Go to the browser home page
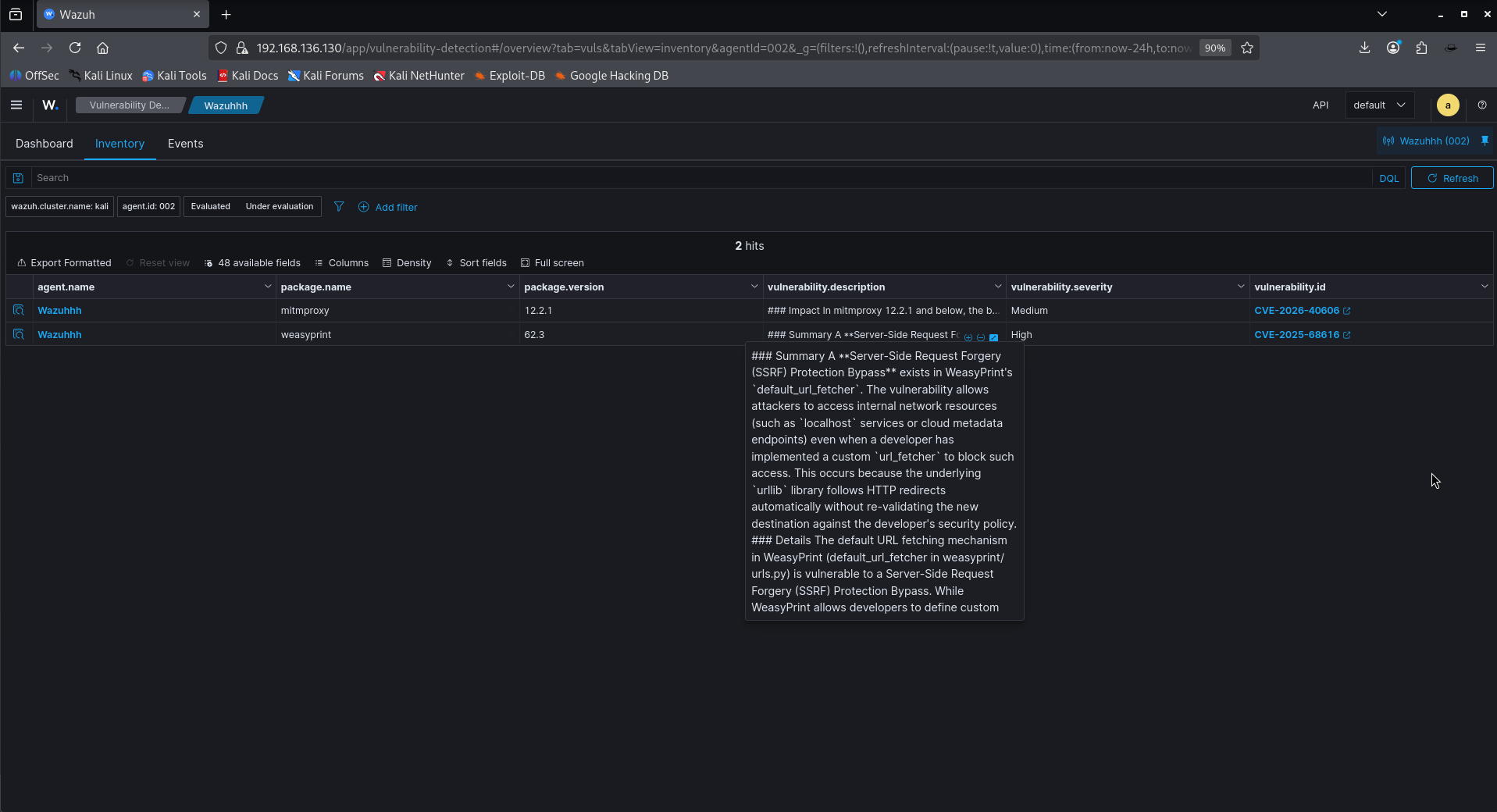 [102, 48]
